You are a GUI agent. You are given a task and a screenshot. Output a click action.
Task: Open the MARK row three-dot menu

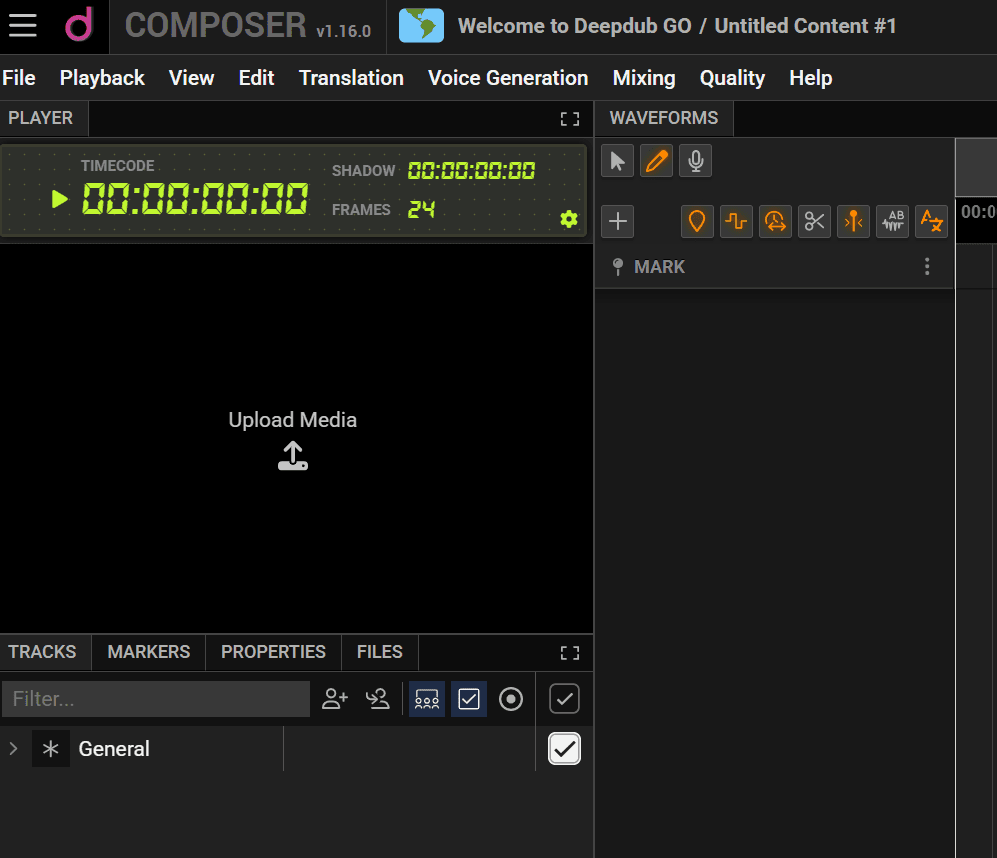pos(927,267)
